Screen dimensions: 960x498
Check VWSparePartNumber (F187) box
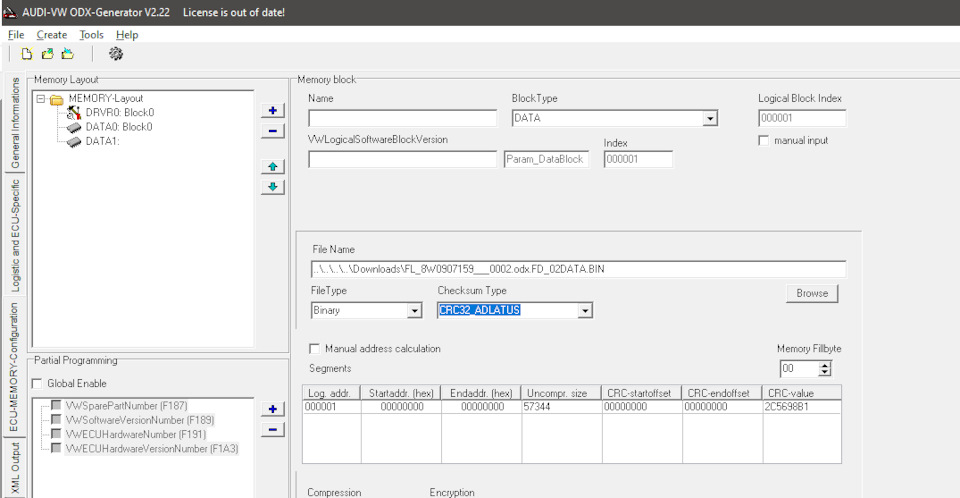[56, 406]
